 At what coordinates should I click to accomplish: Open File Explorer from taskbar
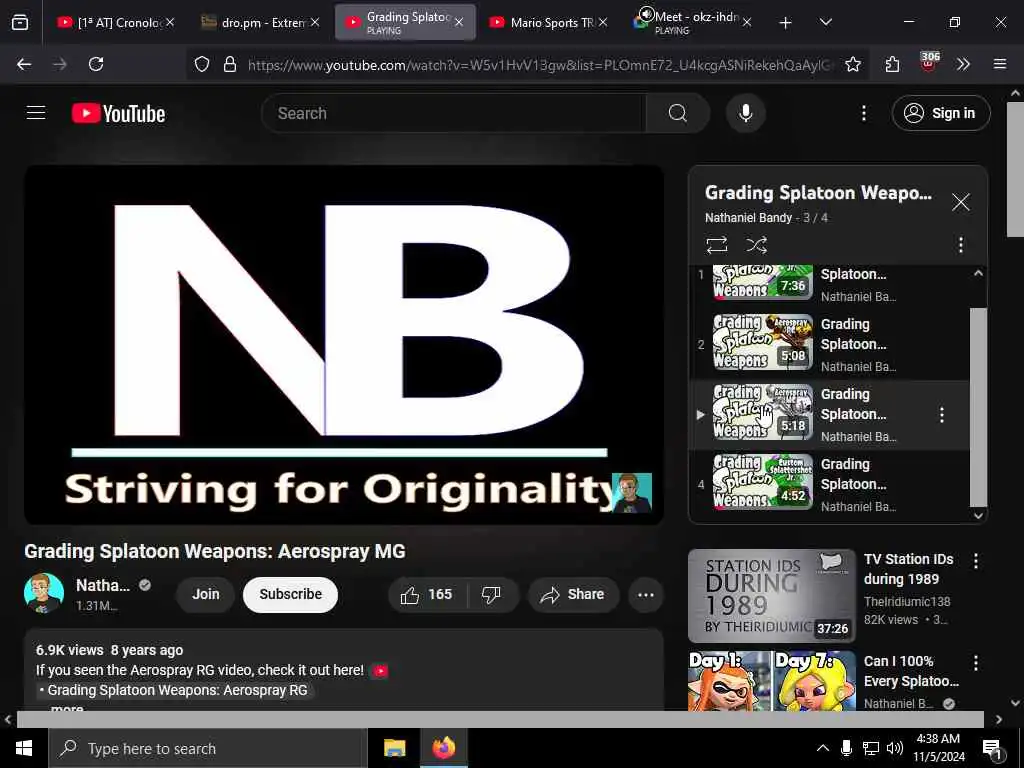pos(394,748)
